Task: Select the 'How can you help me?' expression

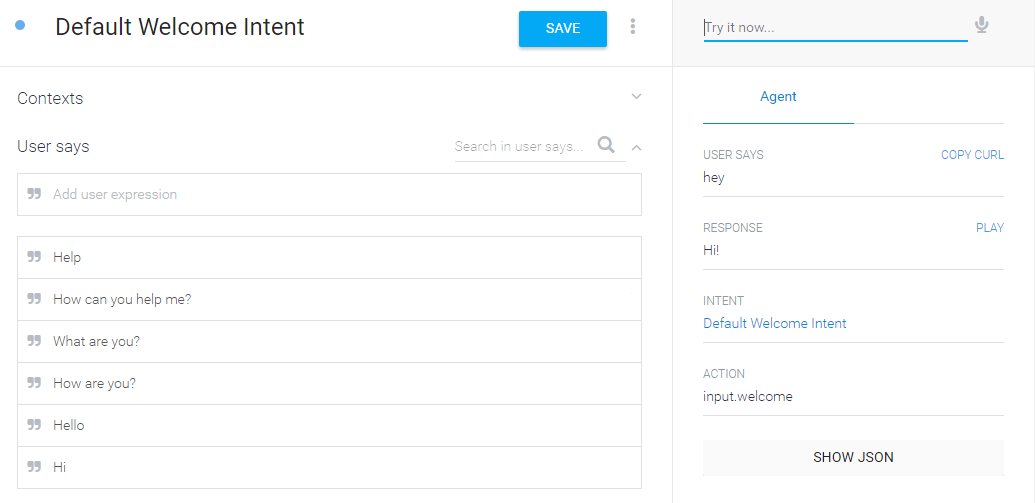Action: [x=329, y=300]
